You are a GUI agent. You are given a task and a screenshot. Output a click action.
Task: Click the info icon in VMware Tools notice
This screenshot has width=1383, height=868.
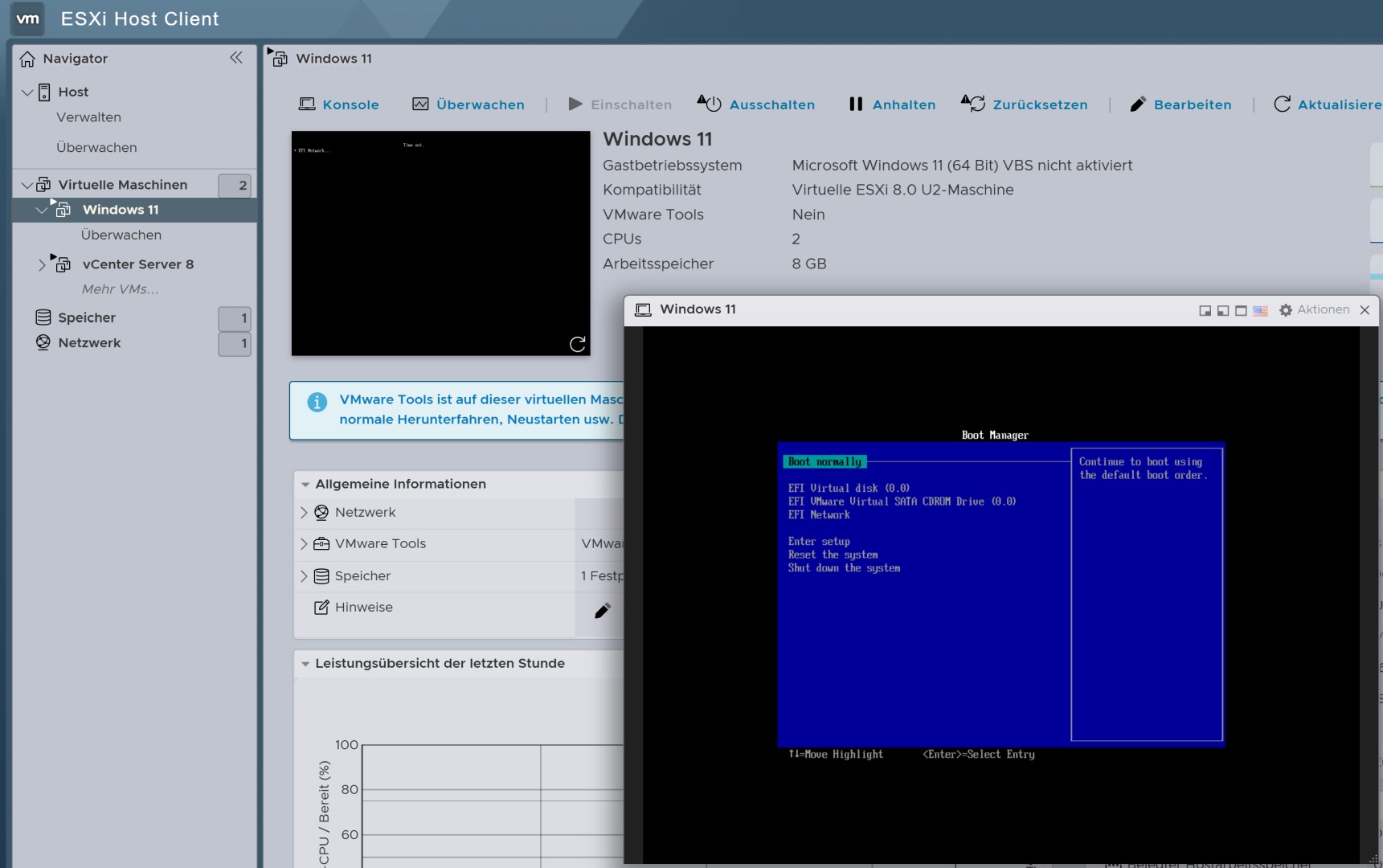[317, 402]
